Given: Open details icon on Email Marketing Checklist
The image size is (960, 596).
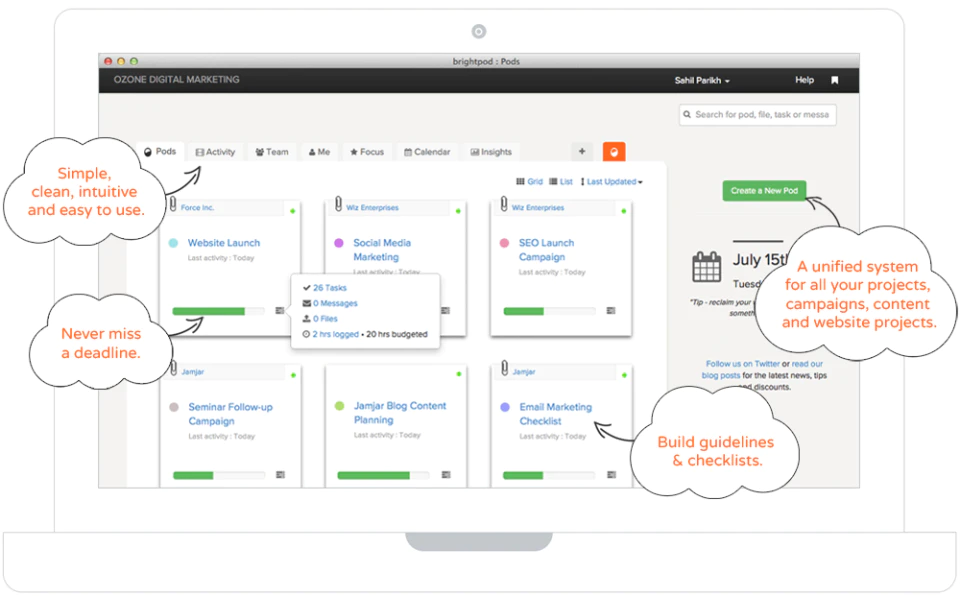Looking at the screenshot, I should (611, 475).
